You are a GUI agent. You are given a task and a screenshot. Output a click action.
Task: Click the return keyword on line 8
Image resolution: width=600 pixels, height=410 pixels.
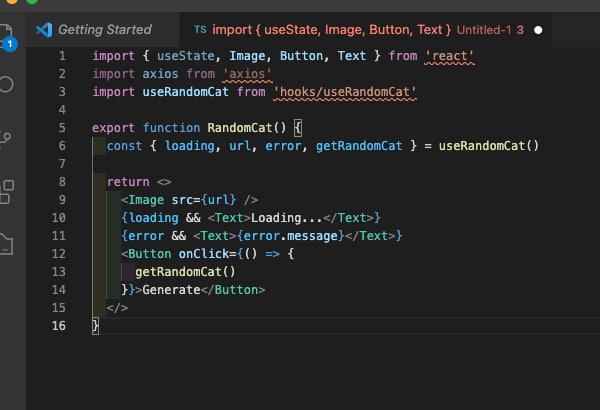128,181
